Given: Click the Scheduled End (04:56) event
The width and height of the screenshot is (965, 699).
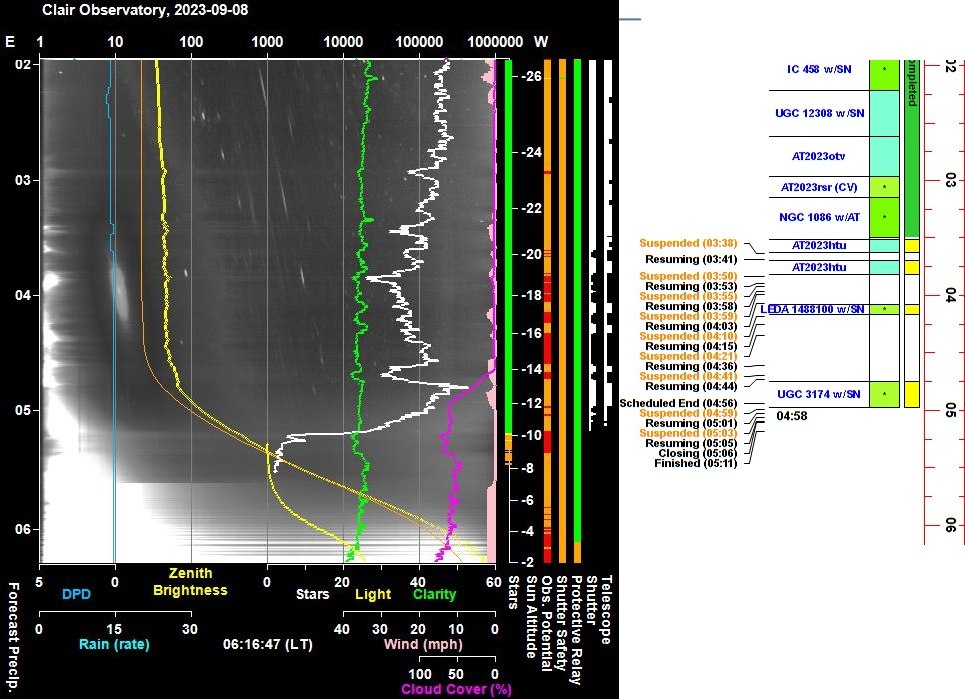Looking at the screenshot, I should click(678, 403).
